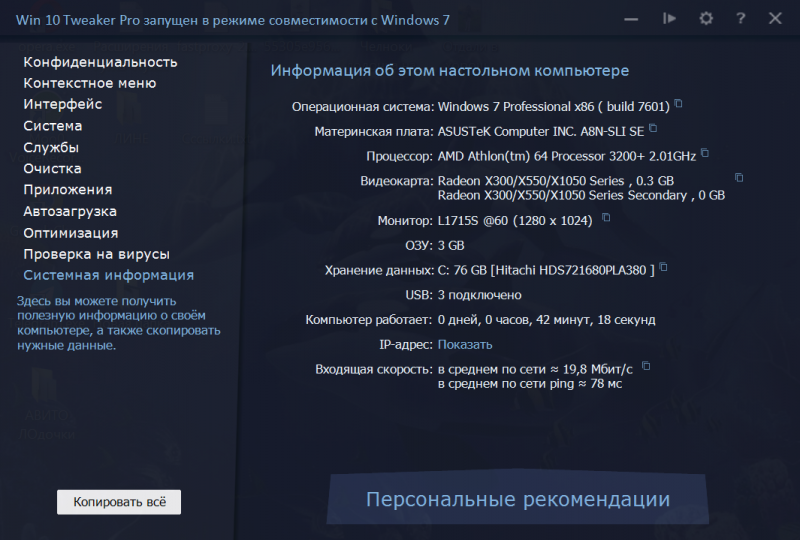Image resolution: width=800 pixels, height=540 pixels.
Task: Open Персональные рекомендации banner
Action: [517, 499]
